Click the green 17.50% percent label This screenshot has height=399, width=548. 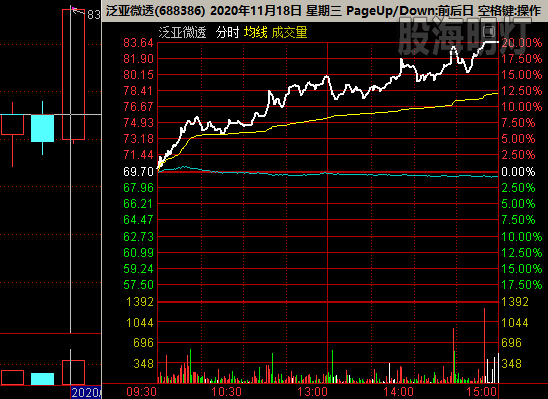click(522, 285)
